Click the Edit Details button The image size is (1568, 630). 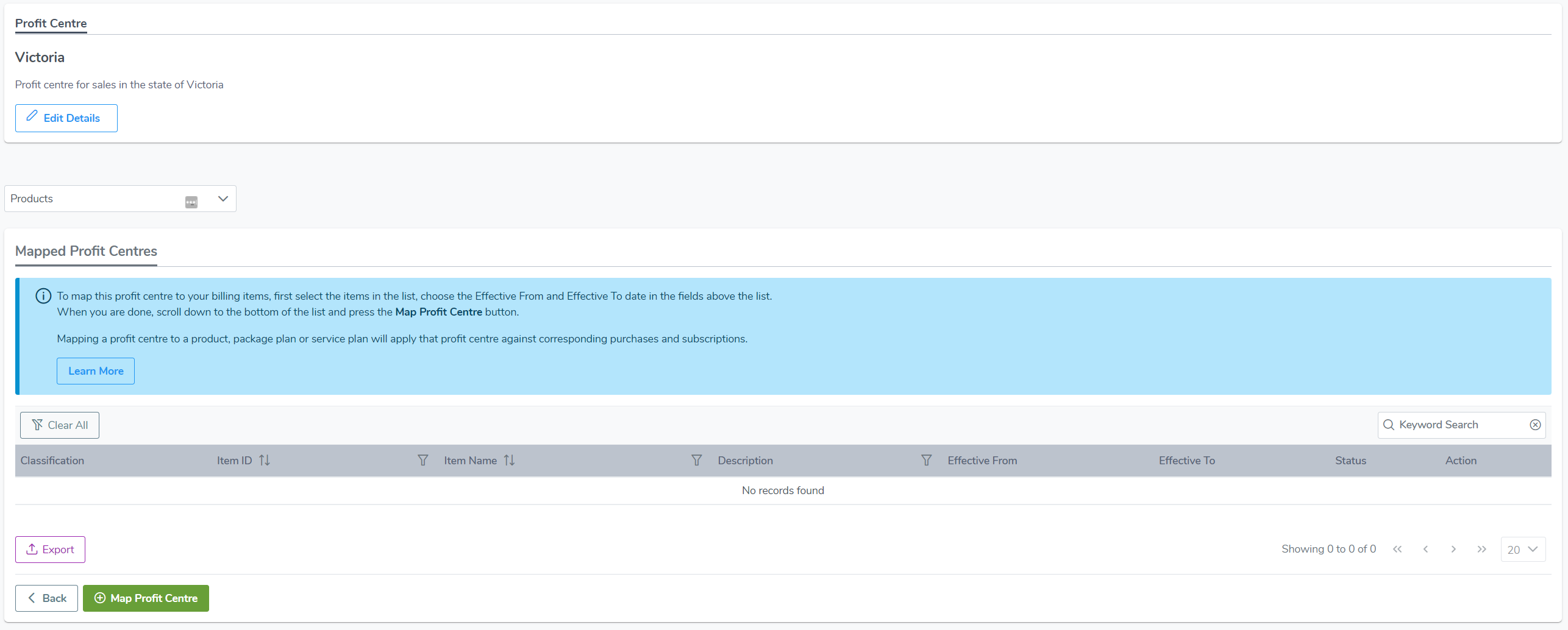click(66, 118)
